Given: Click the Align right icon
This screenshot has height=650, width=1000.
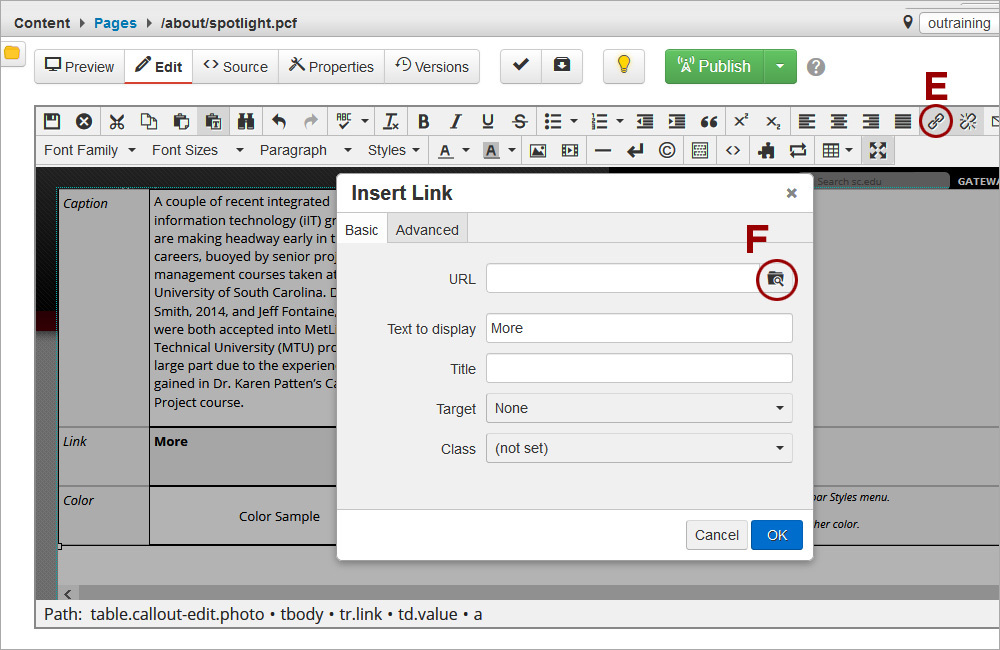Looking at the screenshot, I should tap(871, 121).
